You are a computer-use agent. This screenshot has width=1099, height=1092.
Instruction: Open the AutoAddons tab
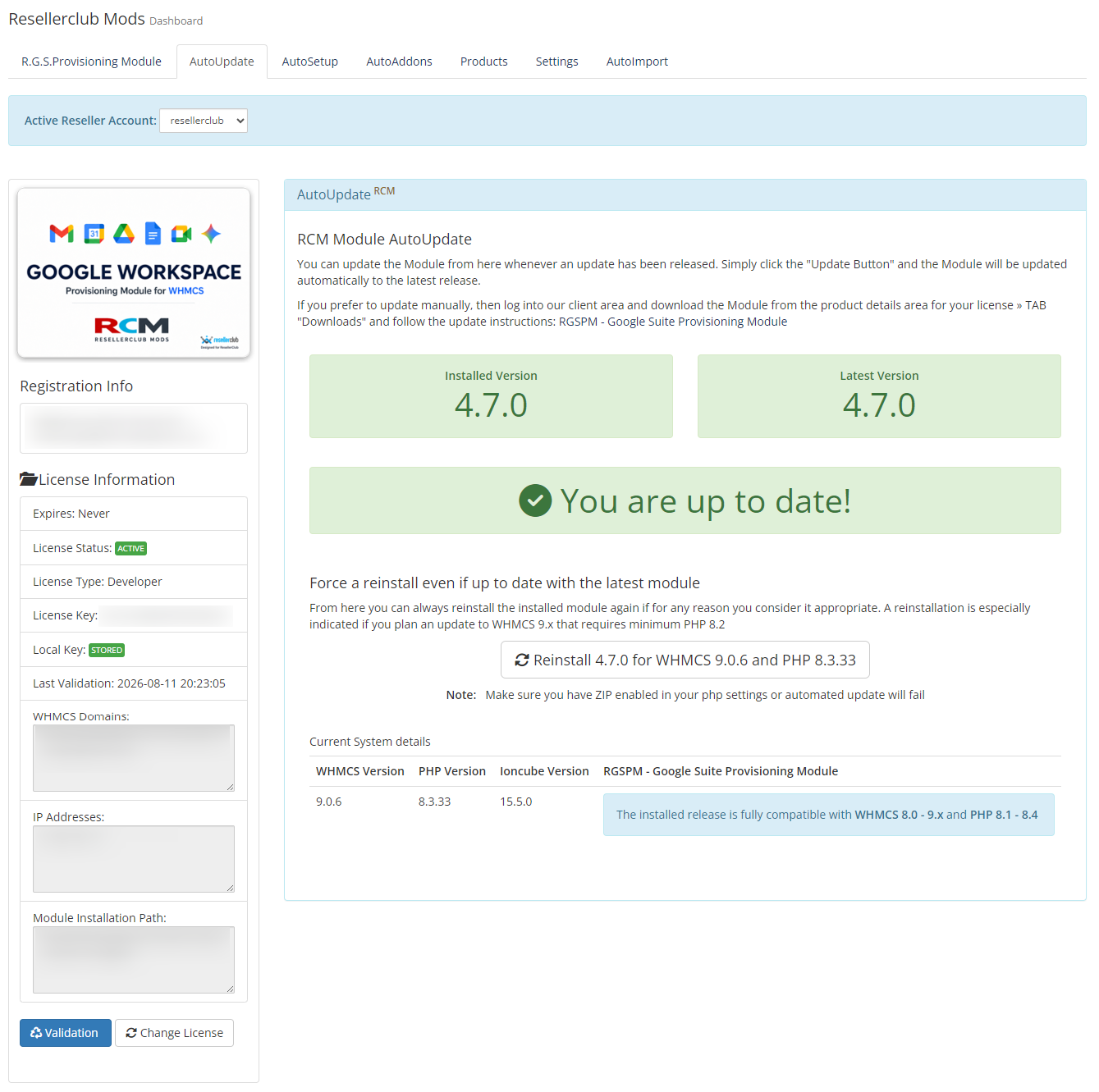[x=399, y=62]
